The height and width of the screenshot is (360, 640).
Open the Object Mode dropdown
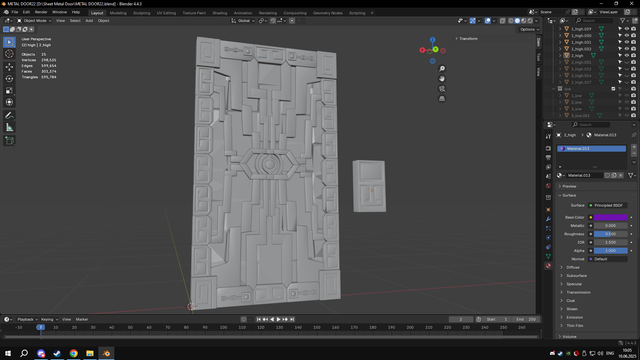click(x=34, y=21)
